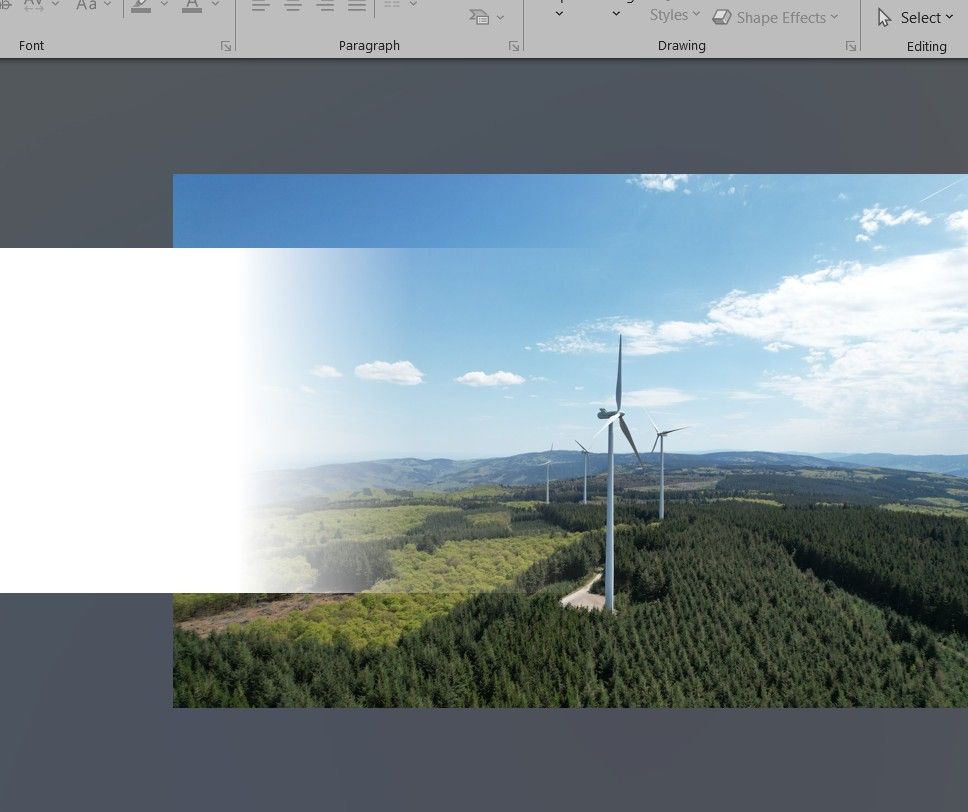The image size is (968, 812).
Task: Apply the font color button
Action: [x=192, y=6]
